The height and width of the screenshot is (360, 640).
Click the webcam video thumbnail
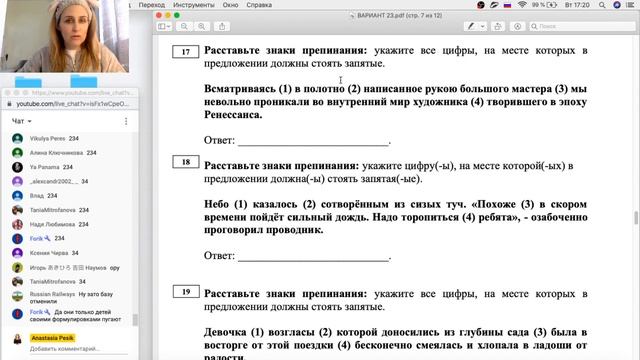coord(64,36)
